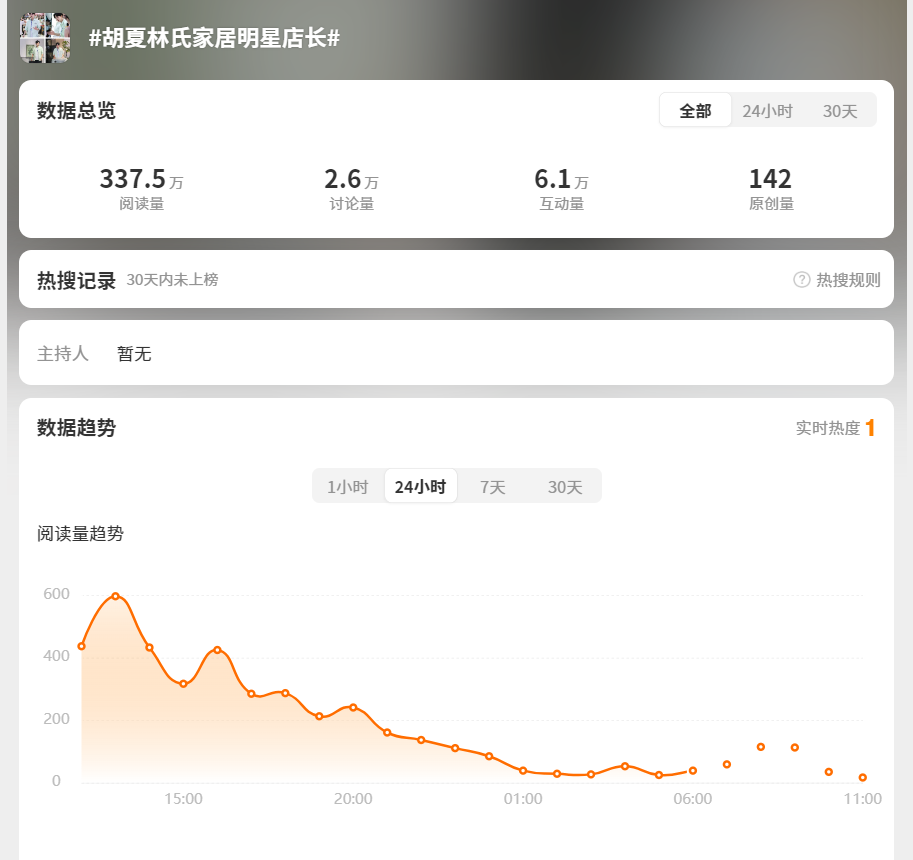Click the chart data point at 20:00
This screenshot has height=860, width=913.
coord(353,707)
